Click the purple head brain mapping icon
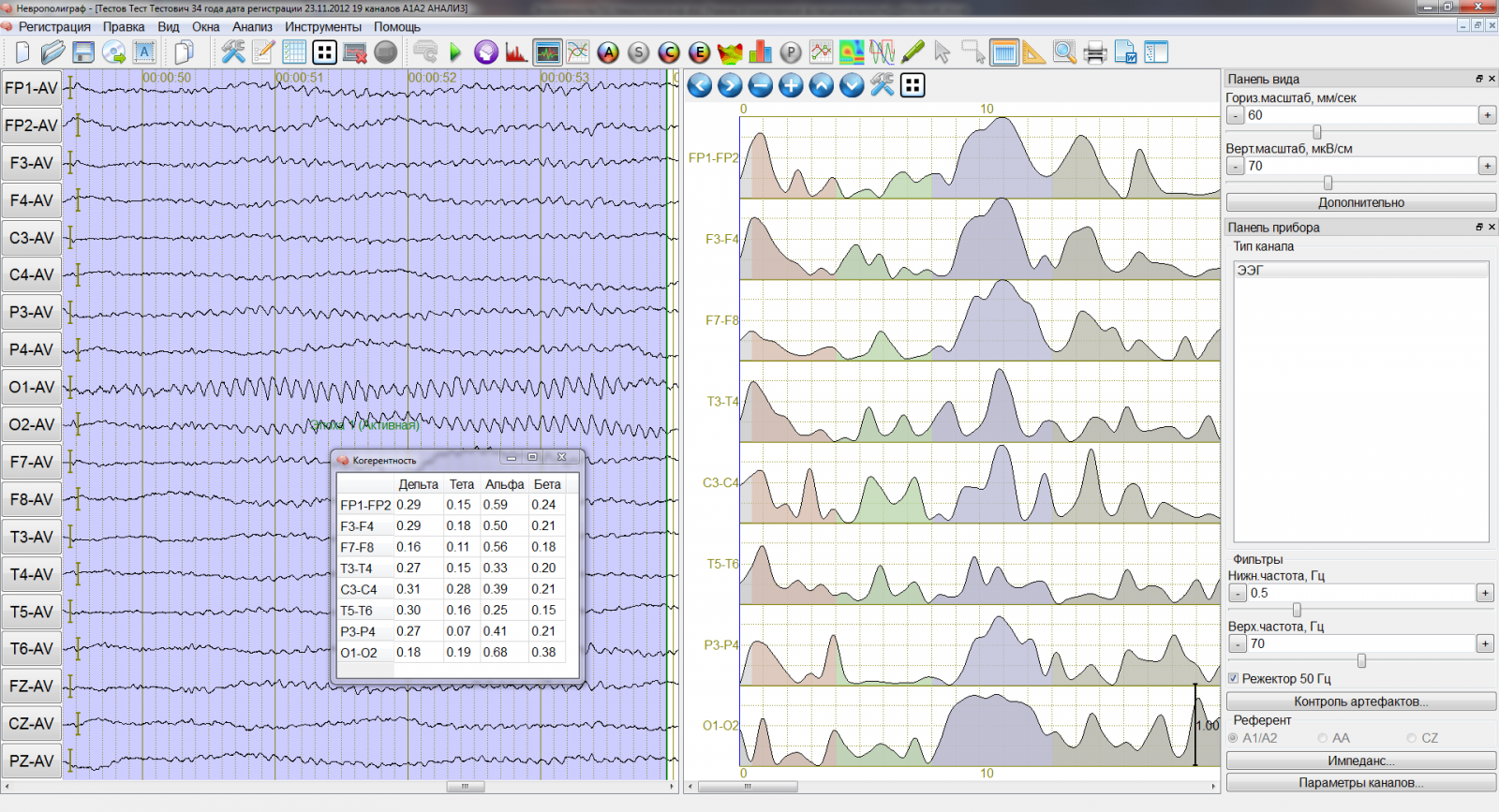The image size is (1499, 812). pos(485,52)
